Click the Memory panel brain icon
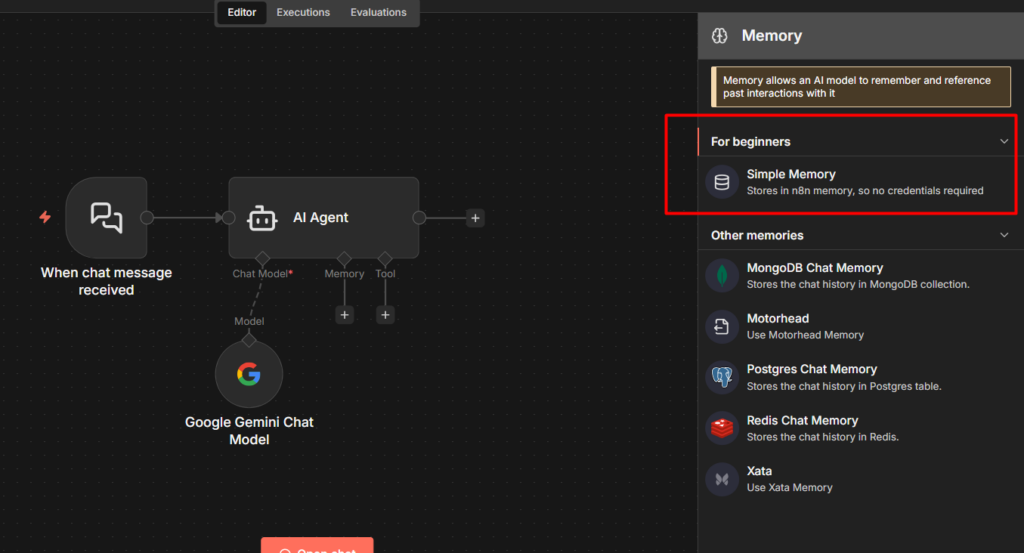Image resolution: width=1024 pixels, height=553 pixels. (720, 36)
